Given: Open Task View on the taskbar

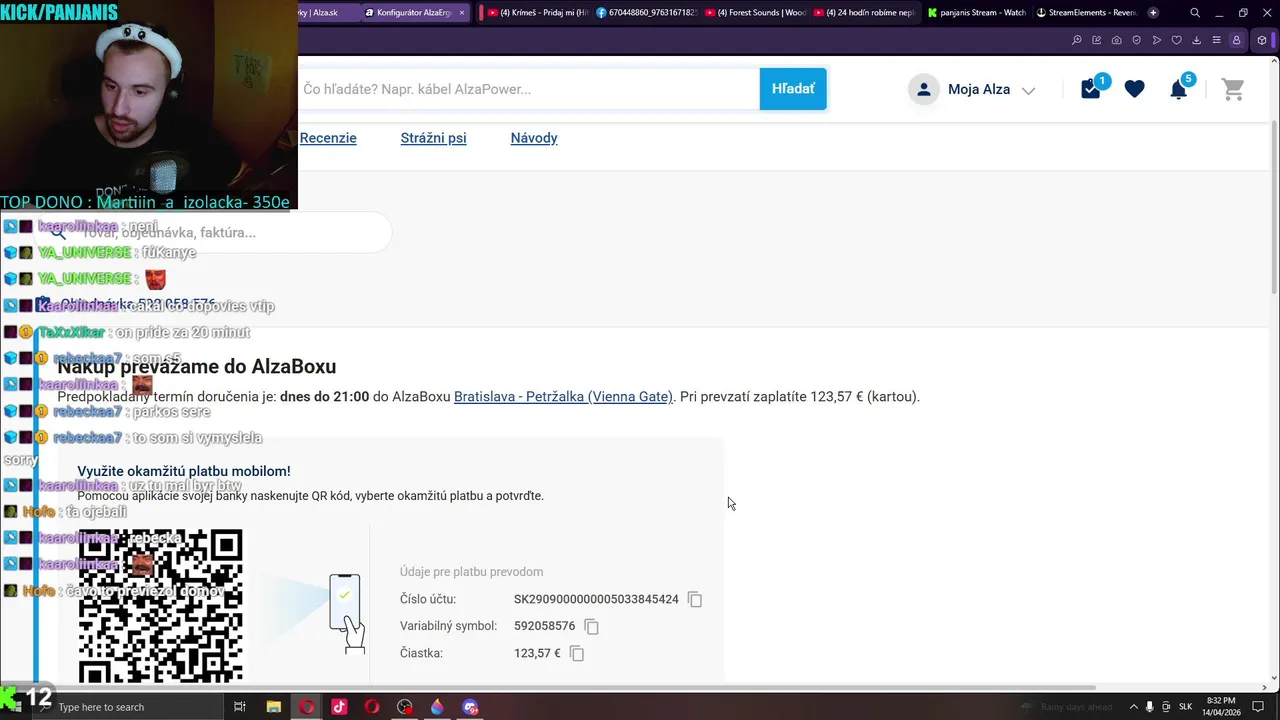Looking at the screenshot, I should click(x=240, y=707).
